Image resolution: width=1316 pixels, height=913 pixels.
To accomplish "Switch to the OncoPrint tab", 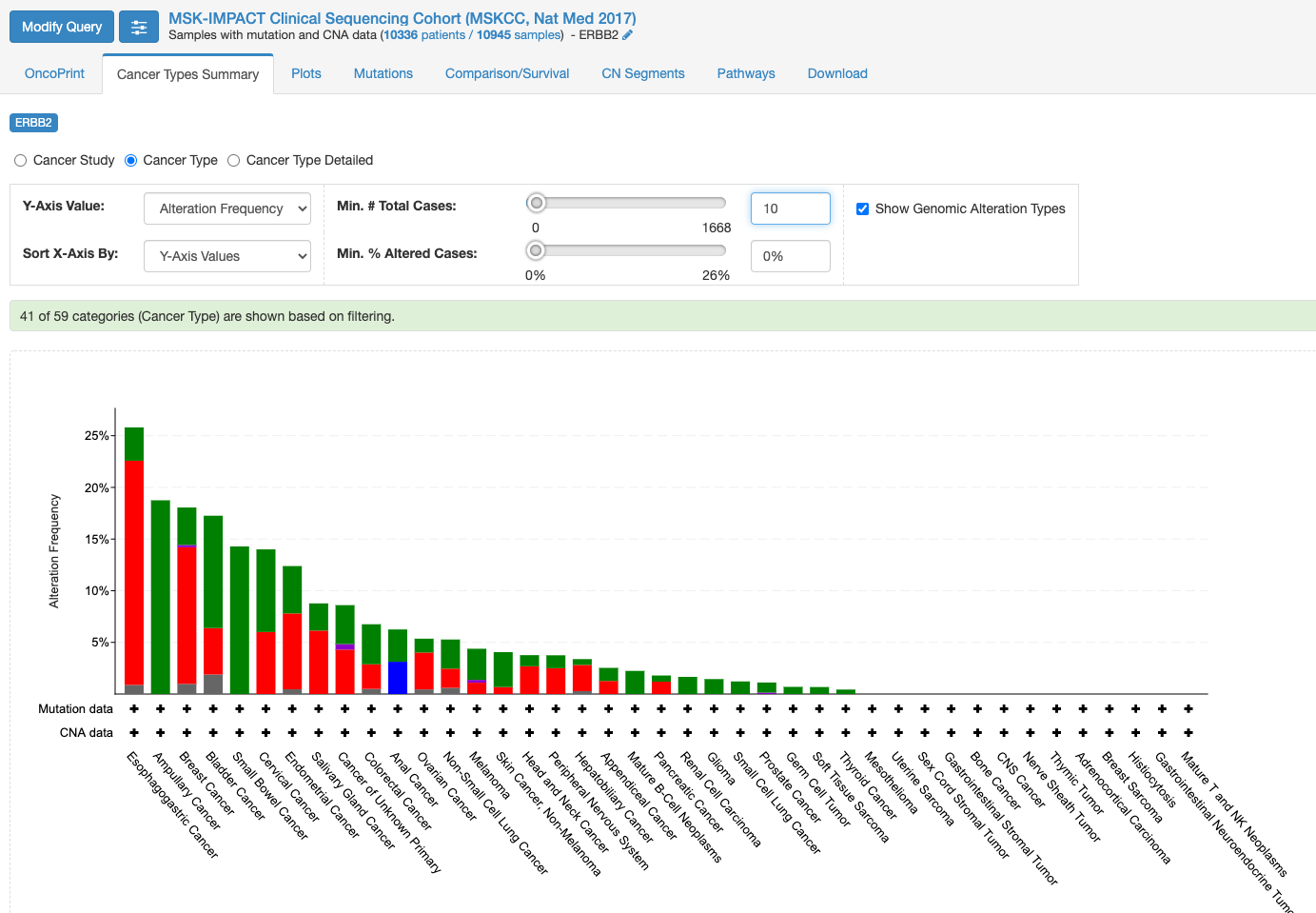I will pyautogui.click(x=54, y=73).
